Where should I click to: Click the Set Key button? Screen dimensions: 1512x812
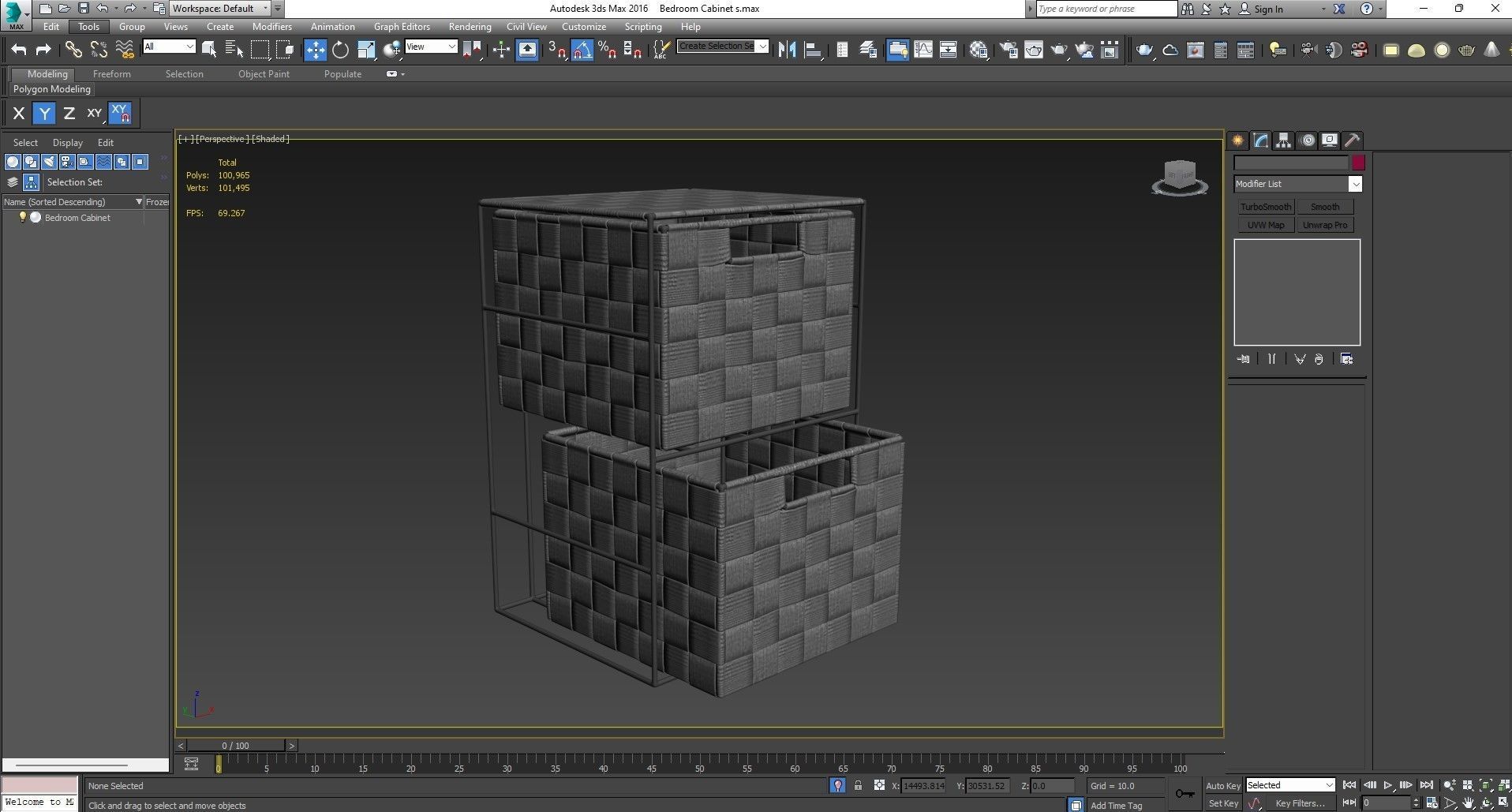click(x=1223, y=803)
